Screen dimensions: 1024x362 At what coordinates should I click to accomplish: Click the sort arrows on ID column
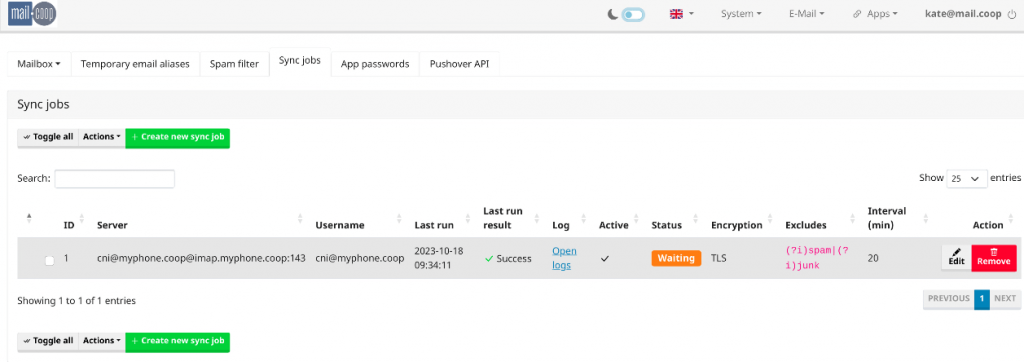tap(82, 218)
